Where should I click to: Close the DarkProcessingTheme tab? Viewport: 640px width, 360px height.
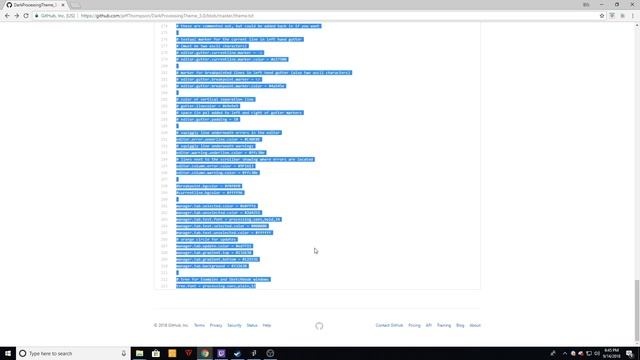coord(63,5)
